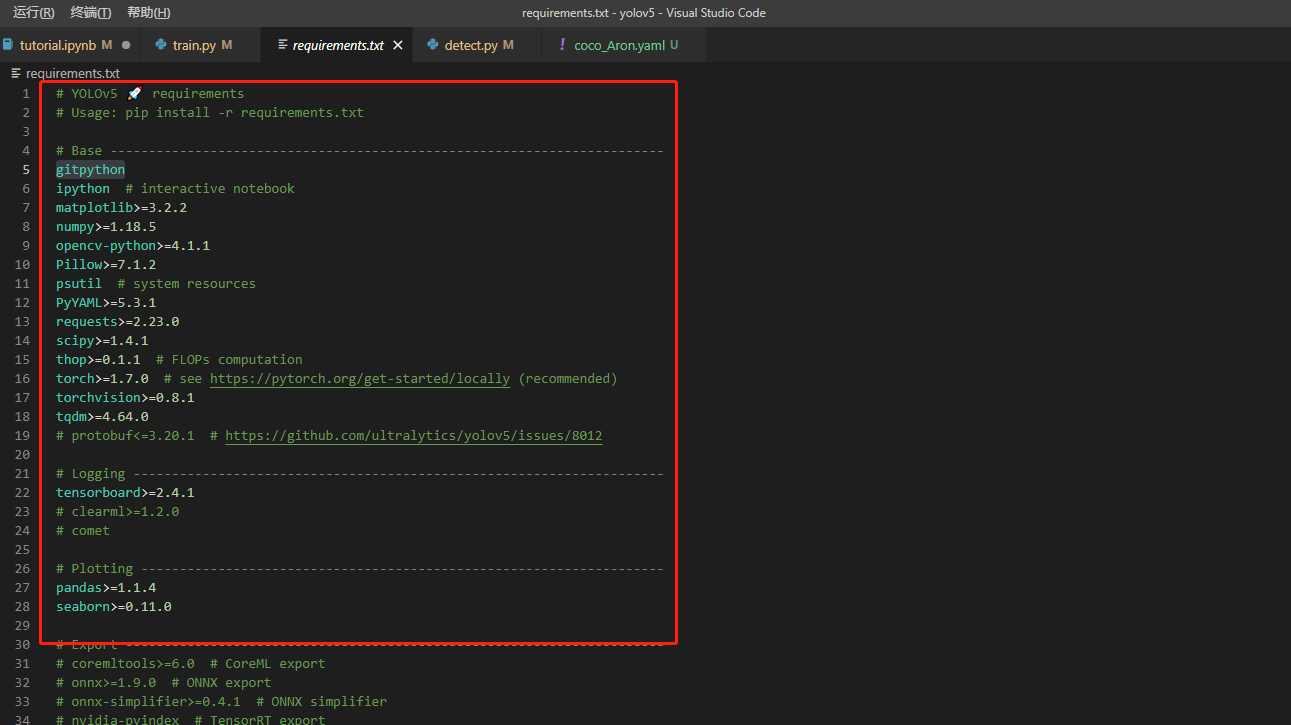Click the tensorboard>=2.4.1 line
1291x725 pixels.
coord(125,493)
